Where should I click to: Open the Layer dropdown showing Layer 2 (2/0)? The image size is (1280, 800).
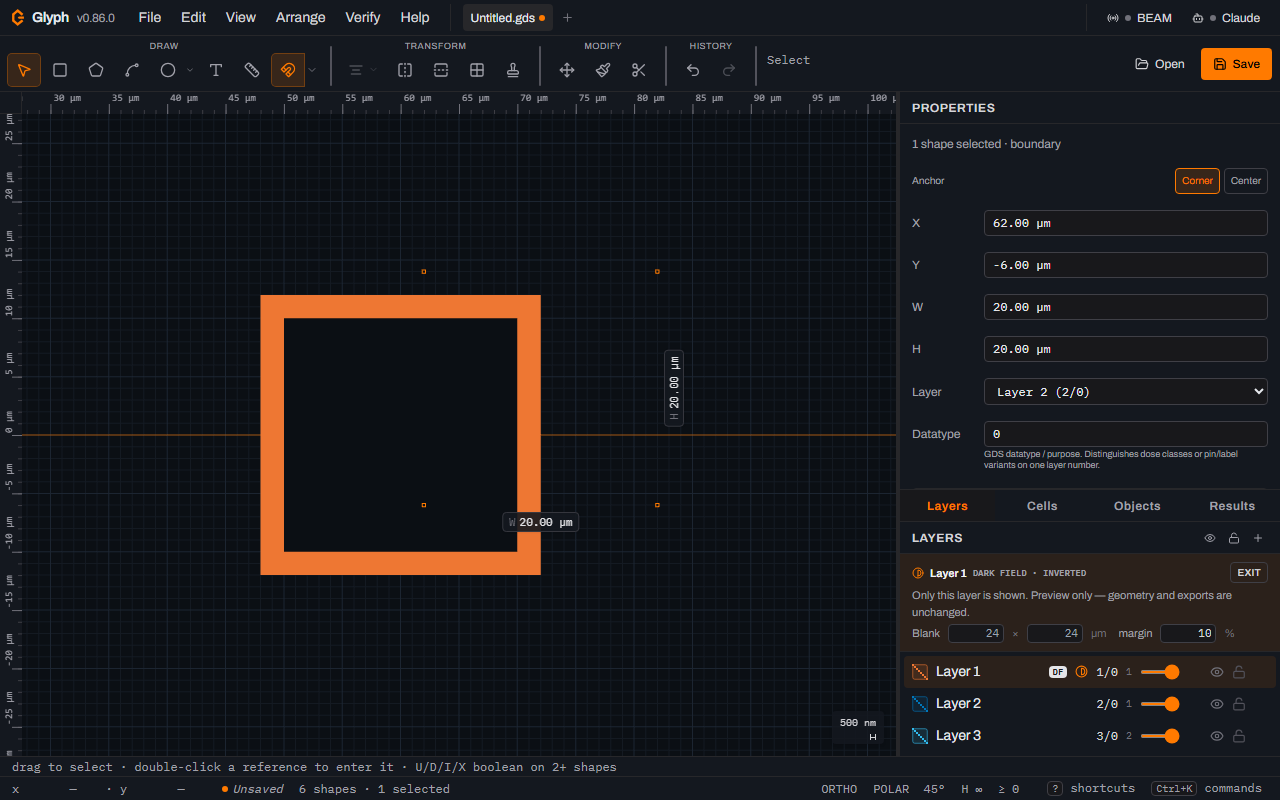point(1126,392)
